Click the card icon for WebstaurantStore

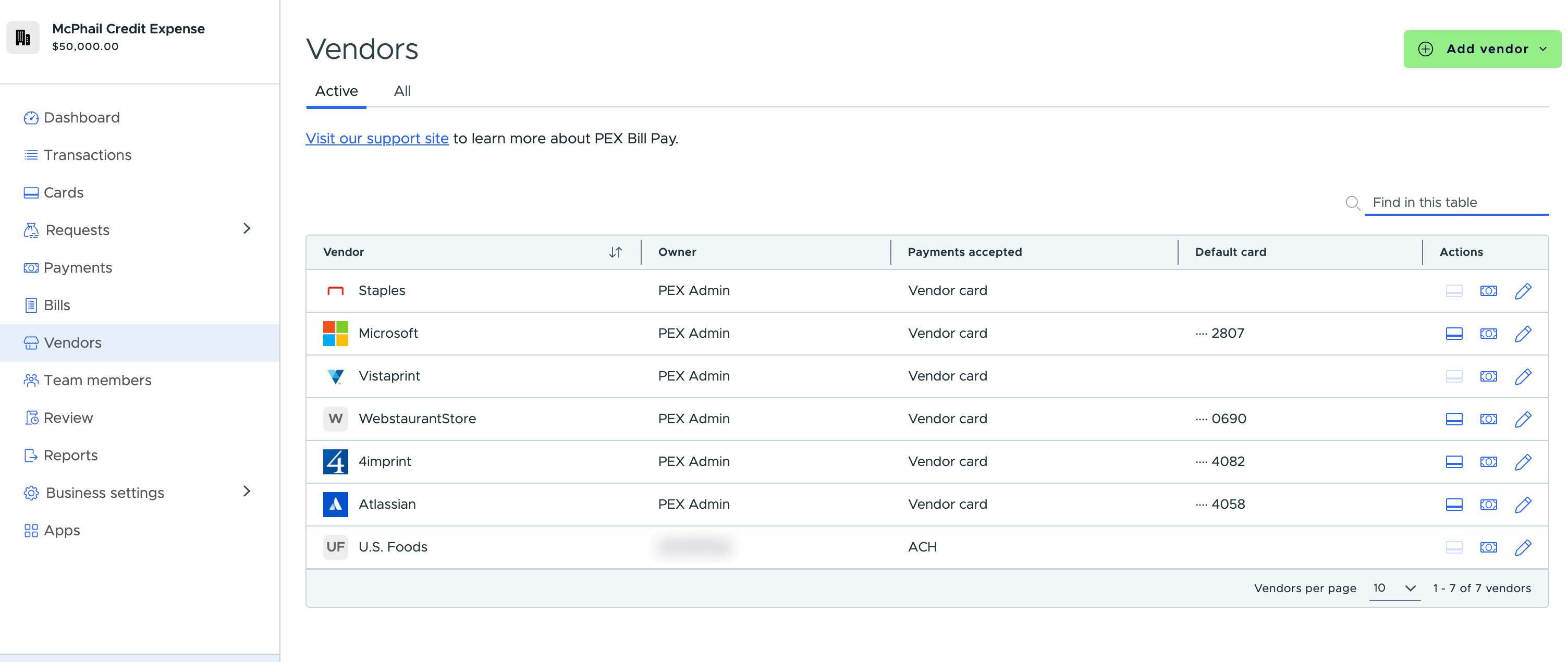coord(1453,419)
